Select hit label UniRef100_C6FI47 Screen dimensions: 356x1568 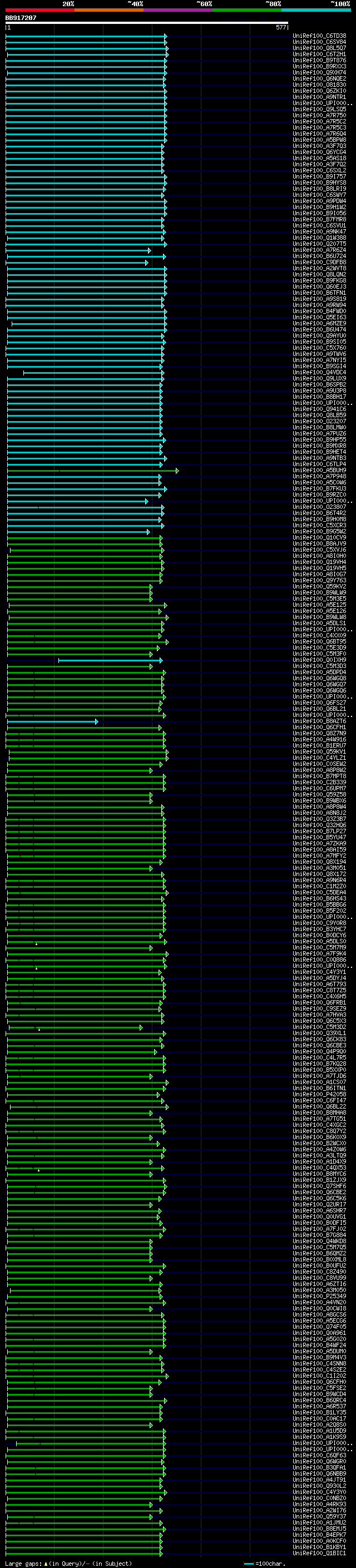[x=319, y=1101]
